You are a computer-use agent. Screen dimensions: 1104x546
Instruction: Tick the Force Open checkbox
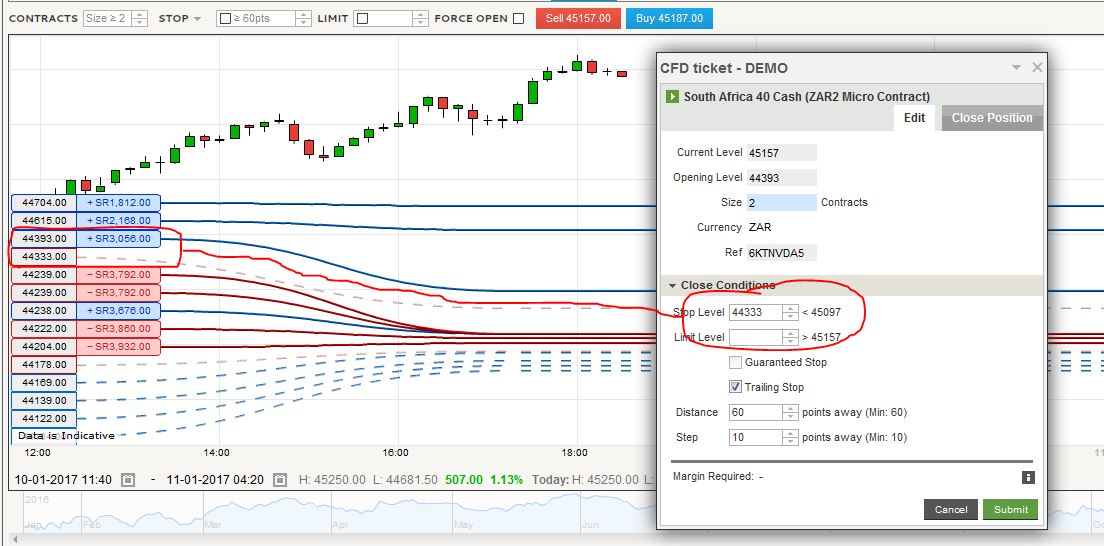[518, 19]
